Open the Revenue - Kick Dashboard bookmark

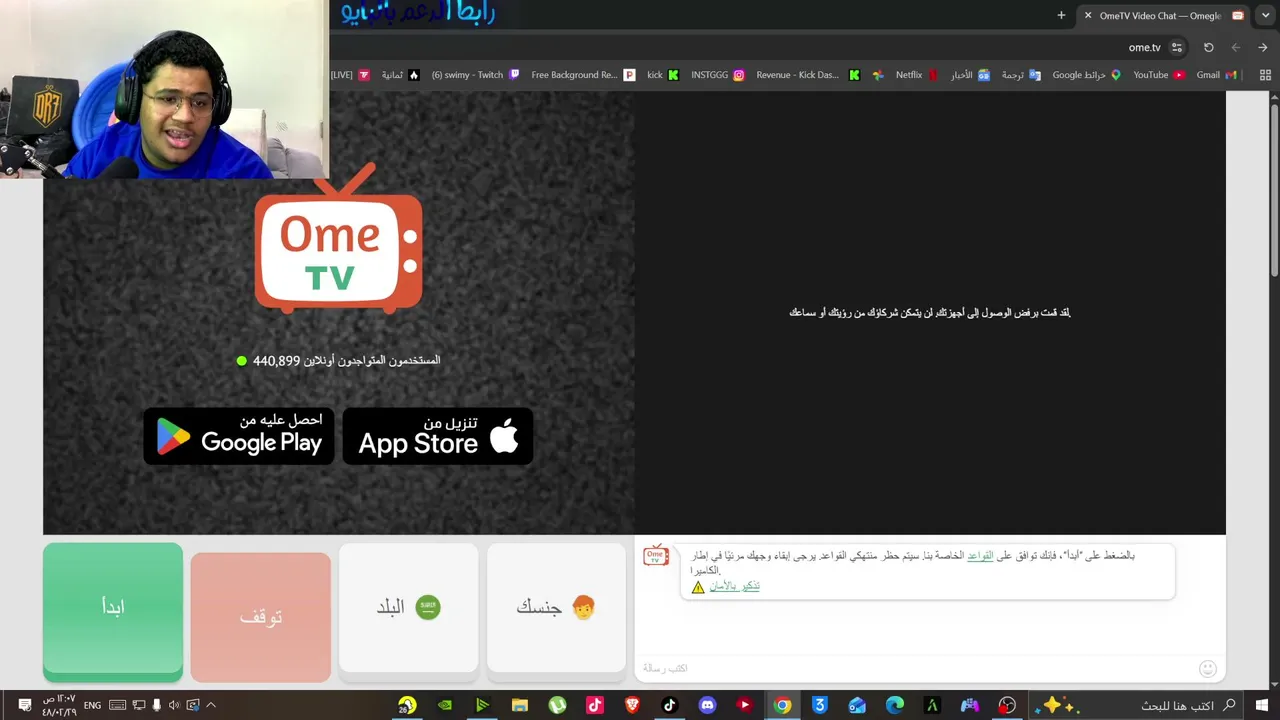(x=808, y=75)
